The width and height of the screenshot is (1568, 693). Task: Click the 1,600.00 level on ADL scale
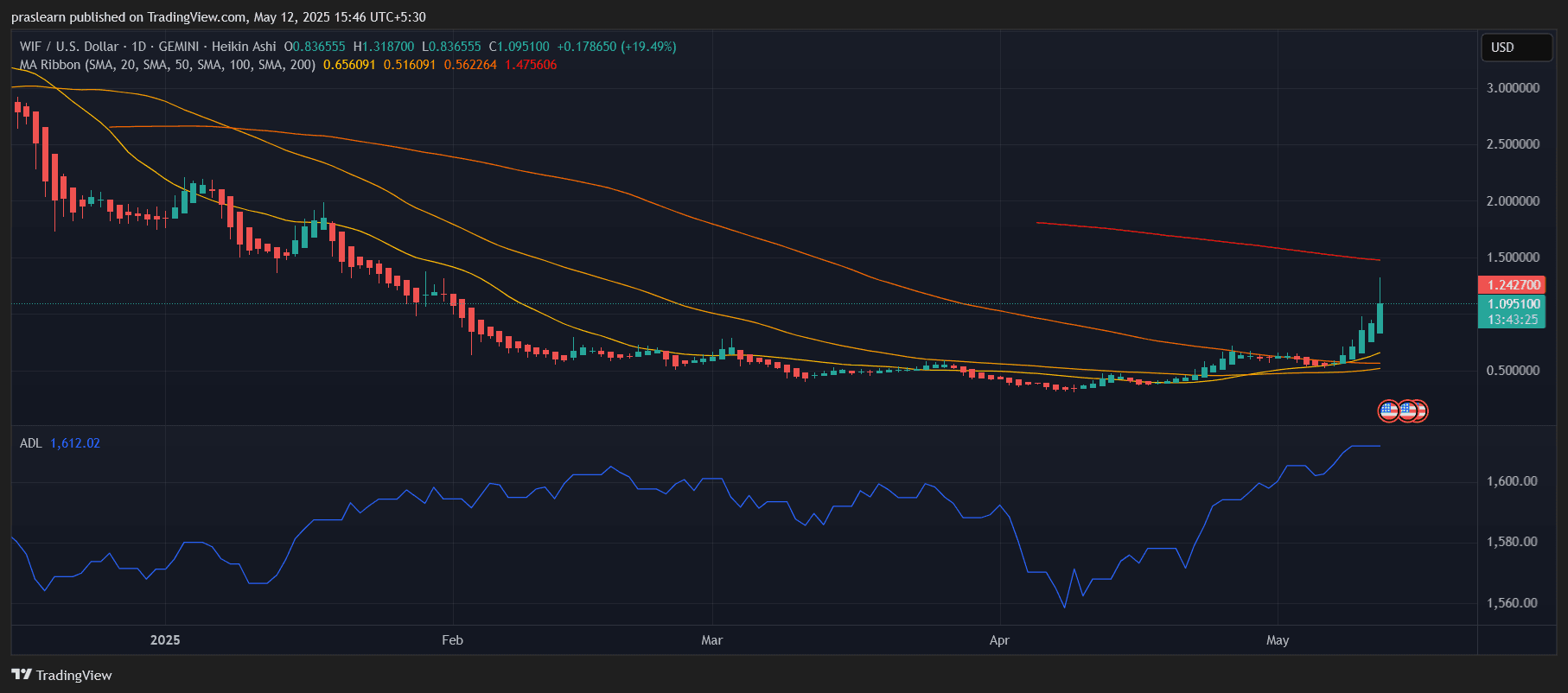[1512, 481]
